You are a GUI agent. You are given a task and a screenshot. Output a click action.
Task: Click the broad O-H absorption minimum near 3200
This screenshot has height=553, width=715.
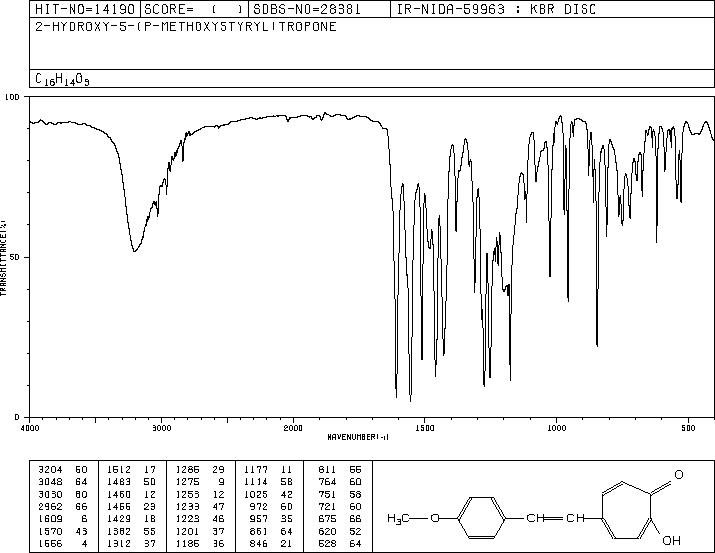[134, 250]
